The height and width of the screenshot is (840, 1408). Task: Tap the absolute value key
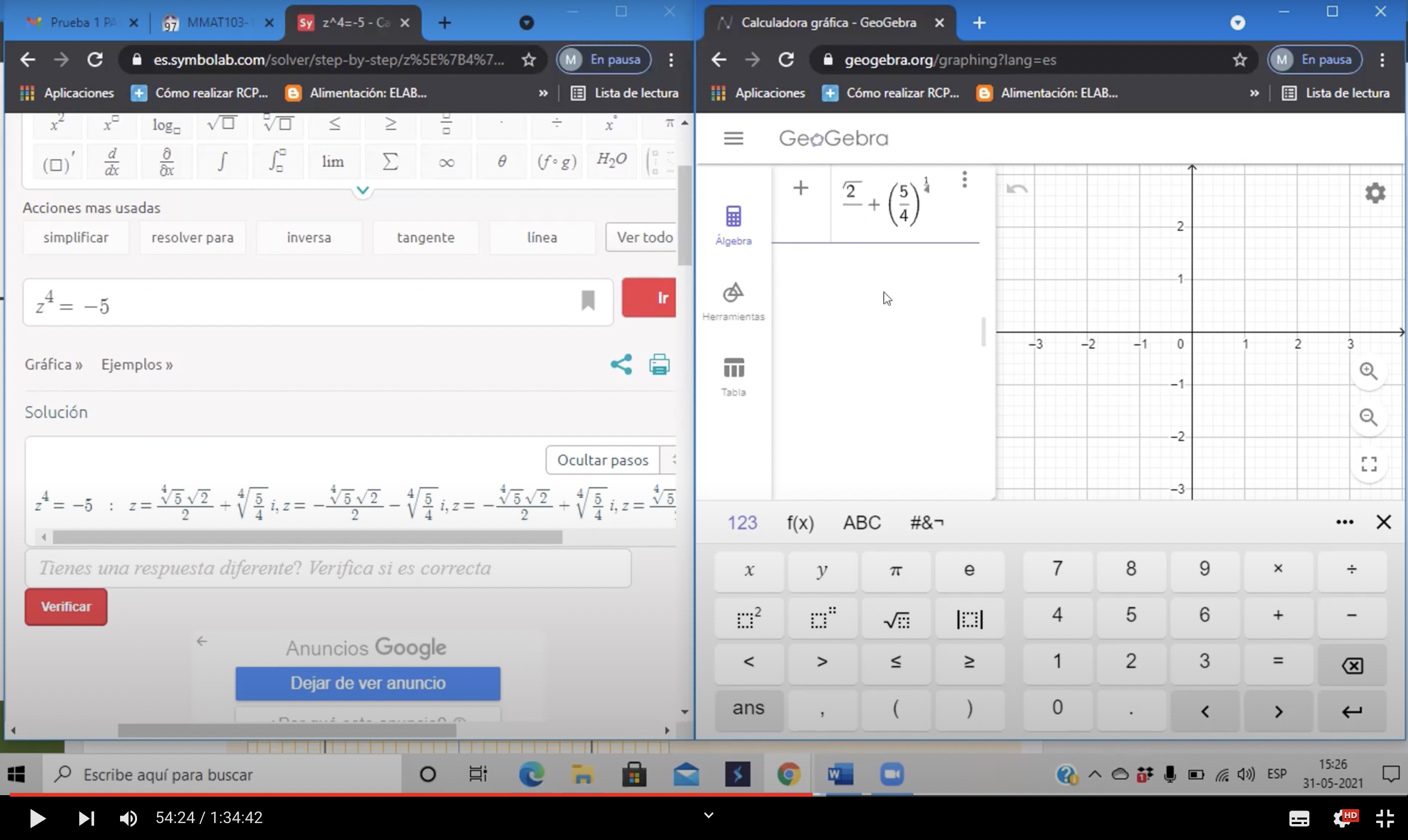pos(970,619)
